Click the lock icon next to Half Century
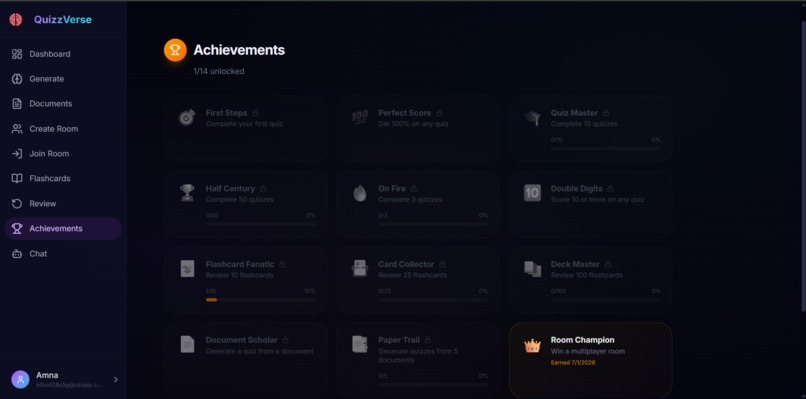The image size is (806, 399). [x=263, y=189]
